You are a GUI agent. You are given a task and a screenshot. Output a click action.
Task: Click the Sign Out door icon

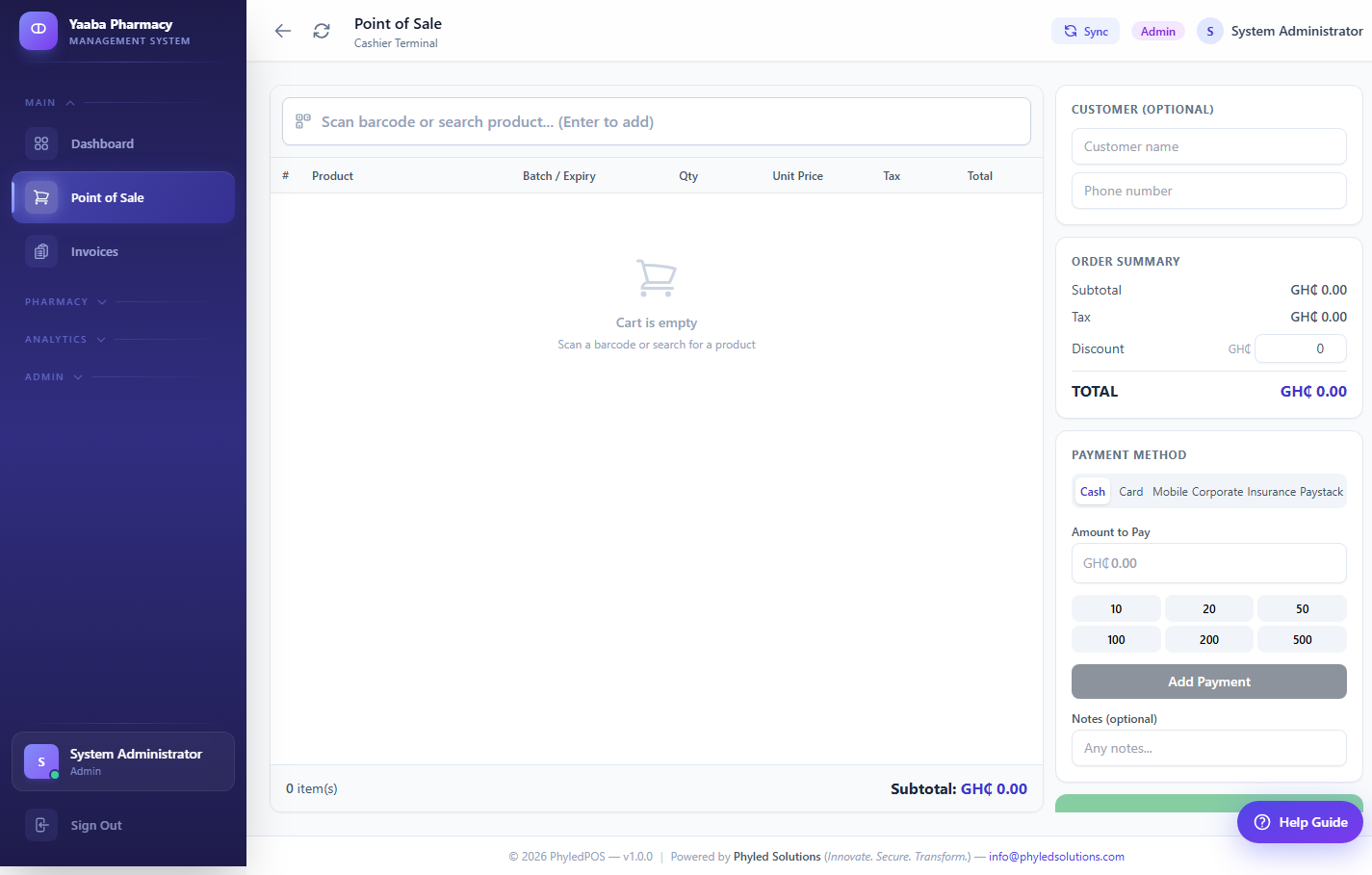click(41, 825)
